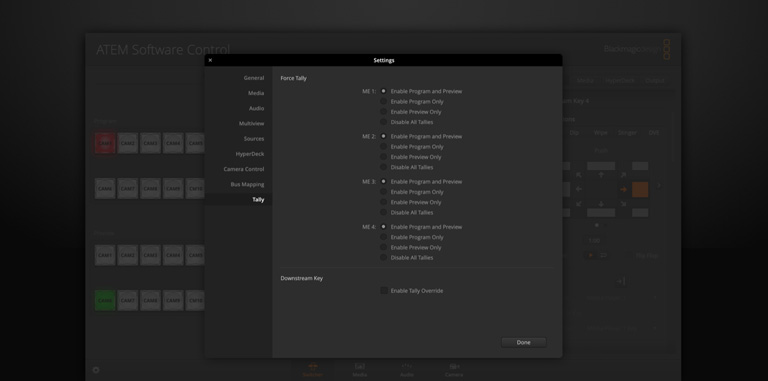Switch to the Output tab in the right panel
The width and height of the screenshot is (768, 381).
pyautogui.click(x=654, y=80)
